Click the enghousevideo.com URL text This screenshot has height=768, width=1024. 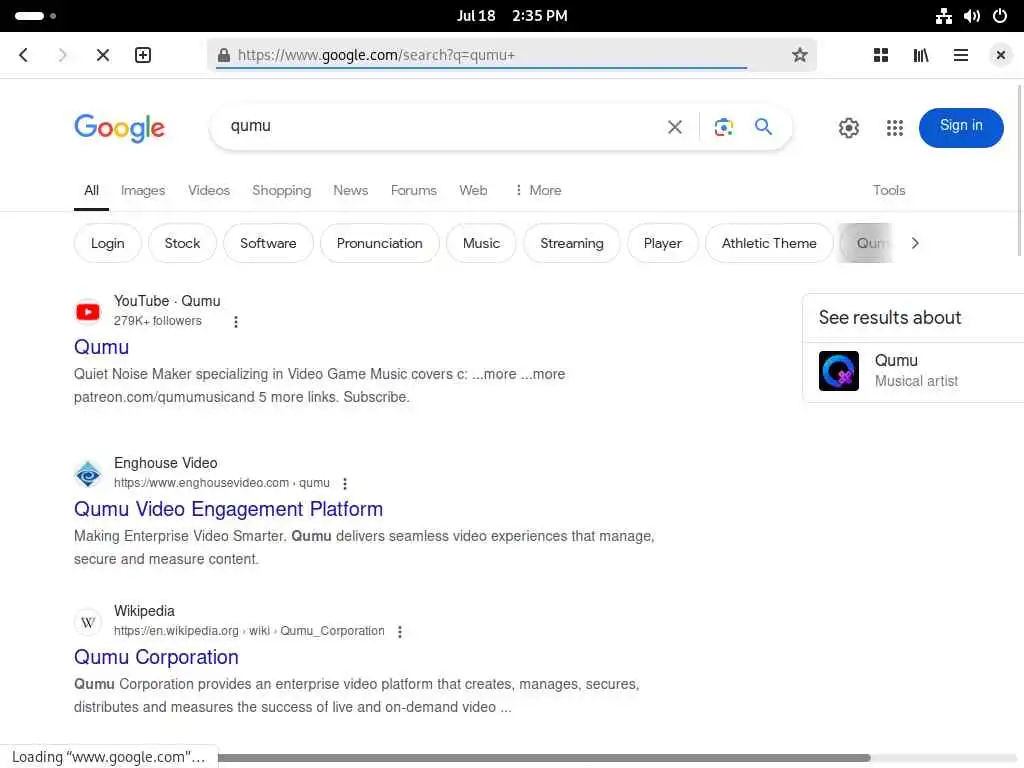tap(222, 483)
